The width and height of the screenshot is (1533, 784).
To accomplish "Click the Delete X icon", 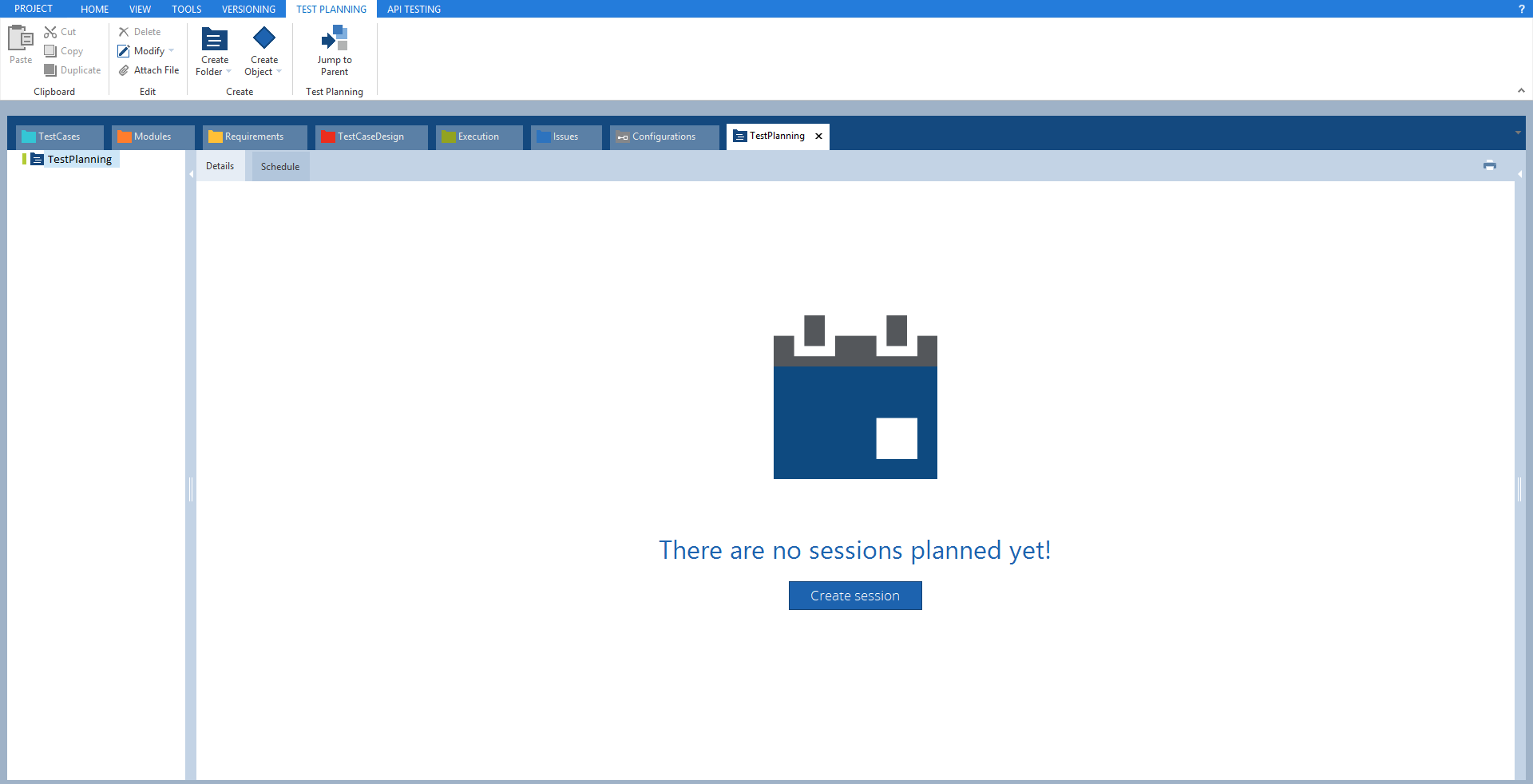I will click(x=124, y=32).
